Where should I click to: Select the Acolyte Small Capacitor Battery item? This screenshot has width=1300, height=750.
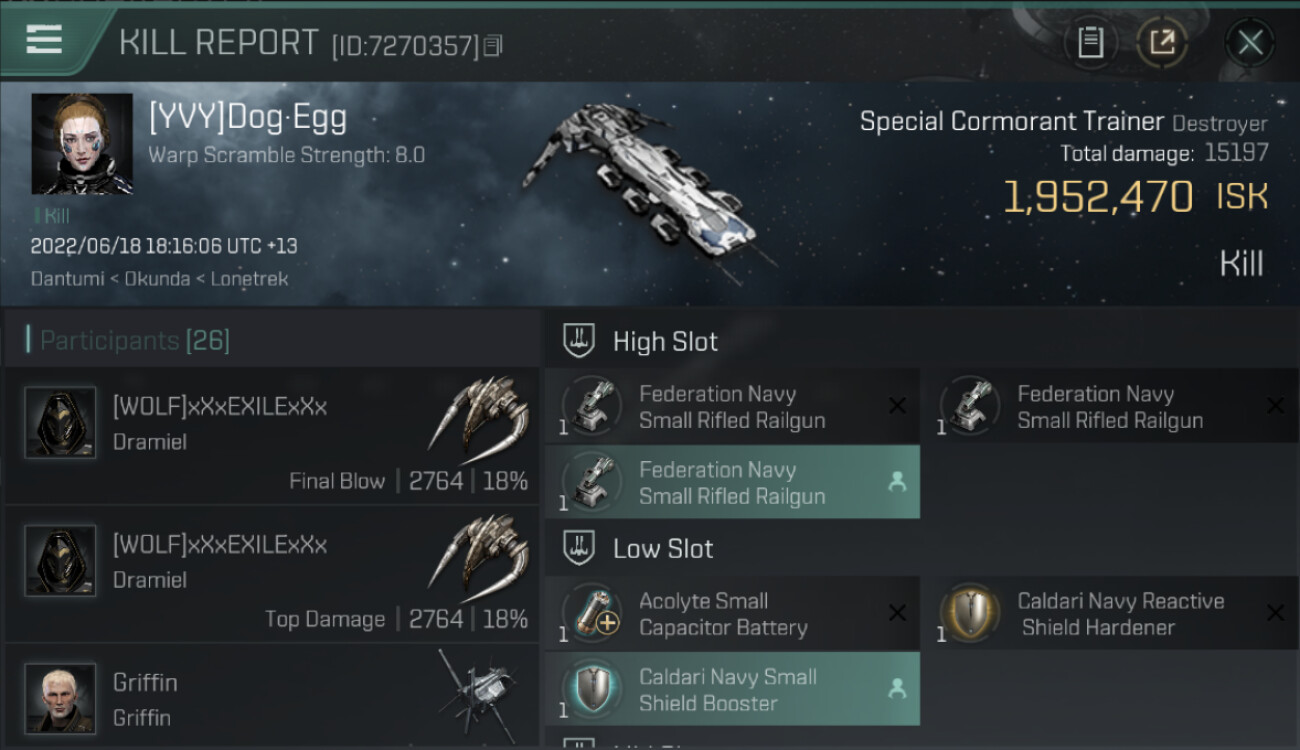point(732,614)
